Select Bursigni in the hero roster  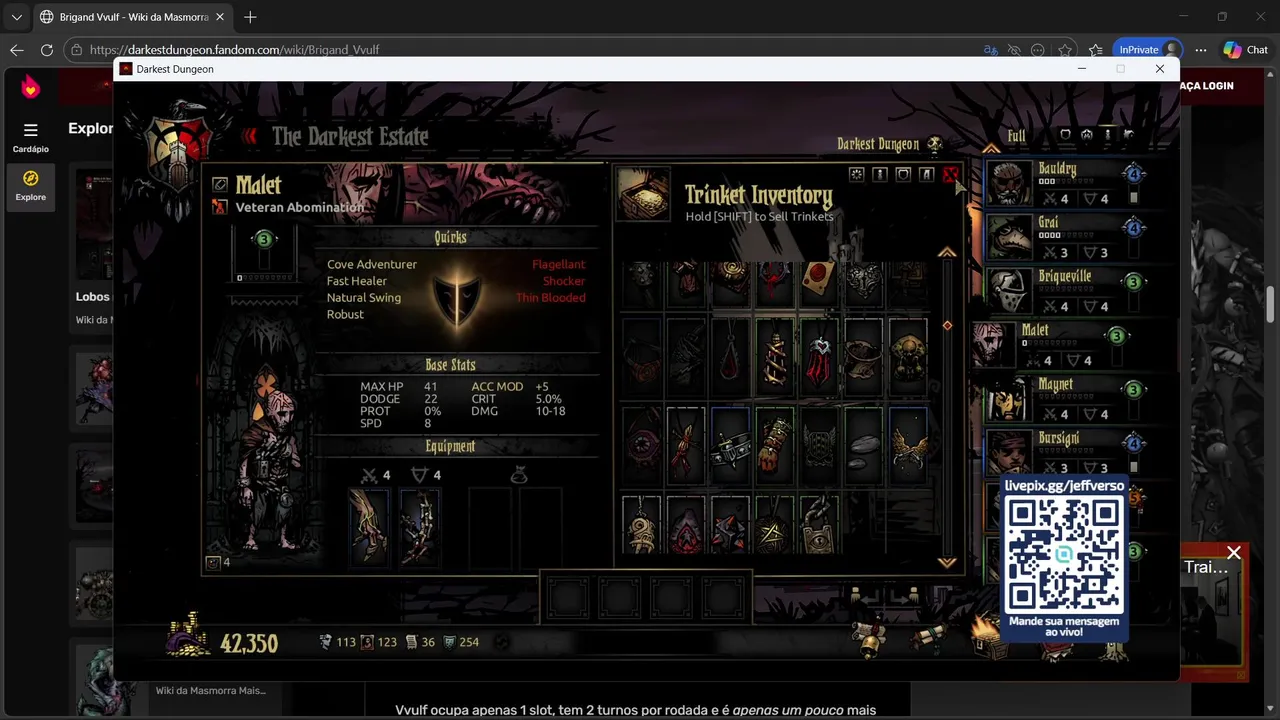tap(1066, 452)
